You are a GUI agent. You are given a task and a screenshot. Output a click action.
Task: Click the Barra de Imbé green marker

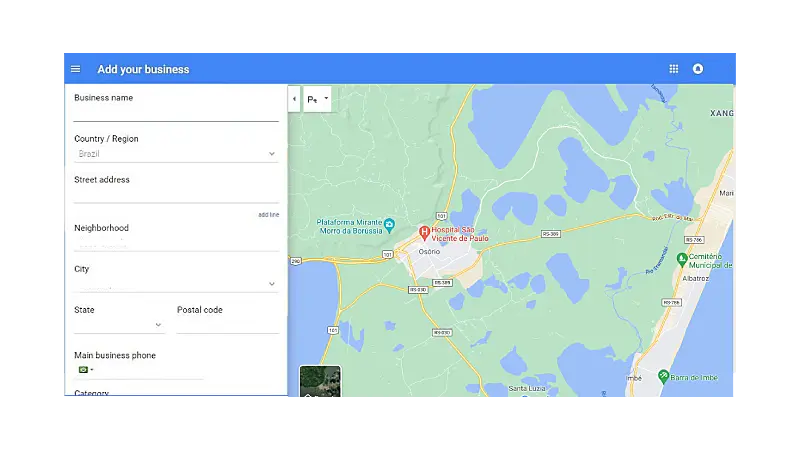663,377
